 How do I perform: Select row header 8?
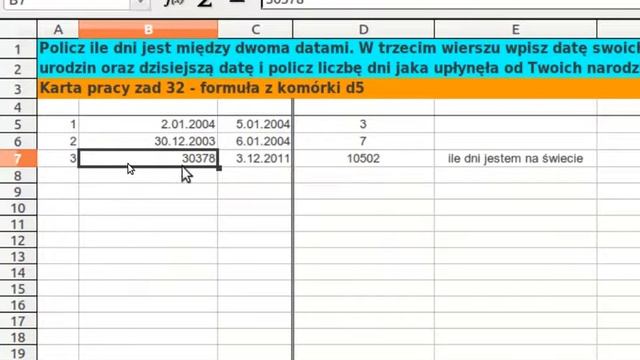coord(18,176)
